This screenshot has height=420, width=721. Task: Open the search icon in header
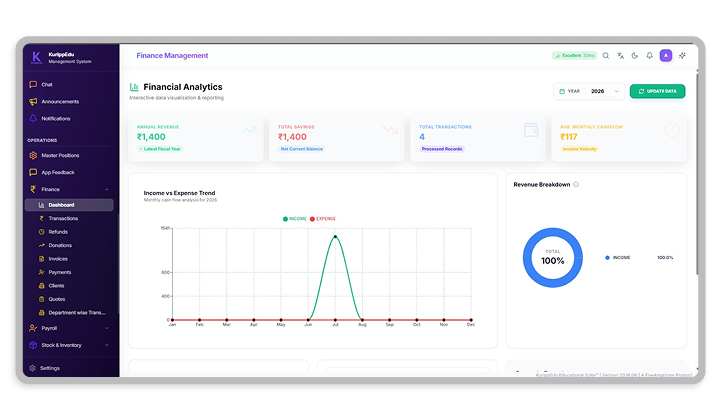[x=606, y=56]
